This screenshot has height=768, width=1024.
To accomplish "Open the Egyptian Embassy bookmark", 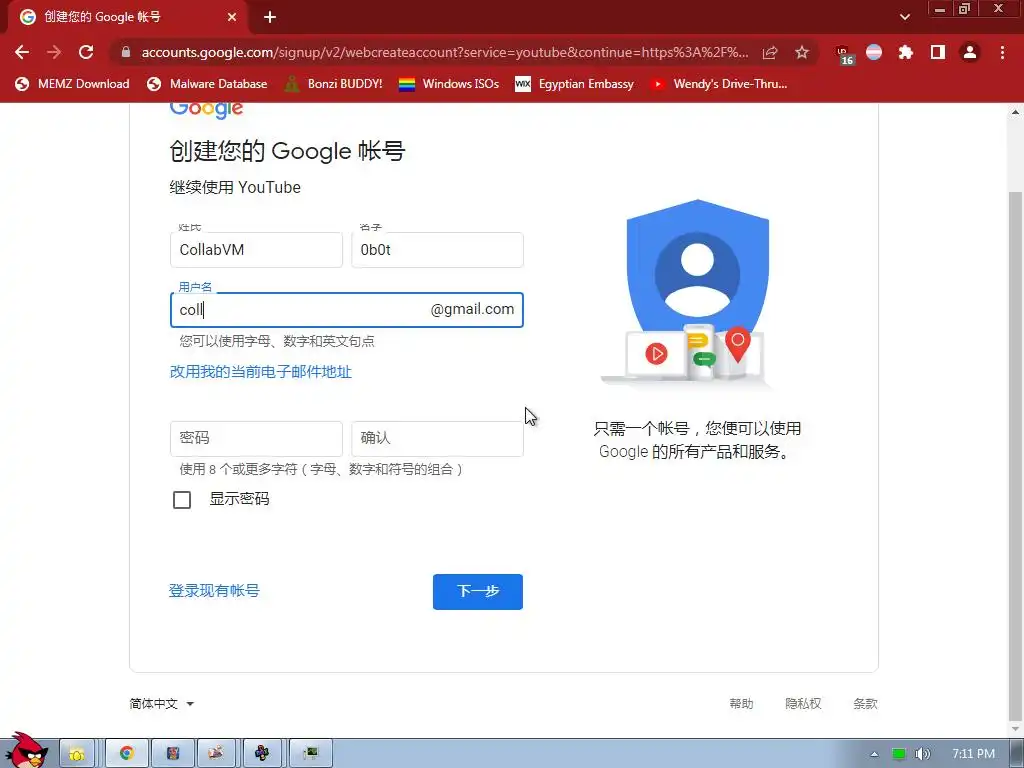I will pos(575,84).
